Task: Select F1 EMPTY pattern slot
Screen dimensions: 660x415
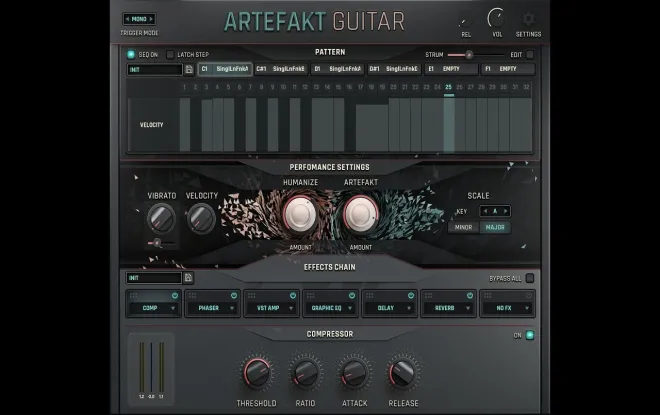Action: coord(508,69)
